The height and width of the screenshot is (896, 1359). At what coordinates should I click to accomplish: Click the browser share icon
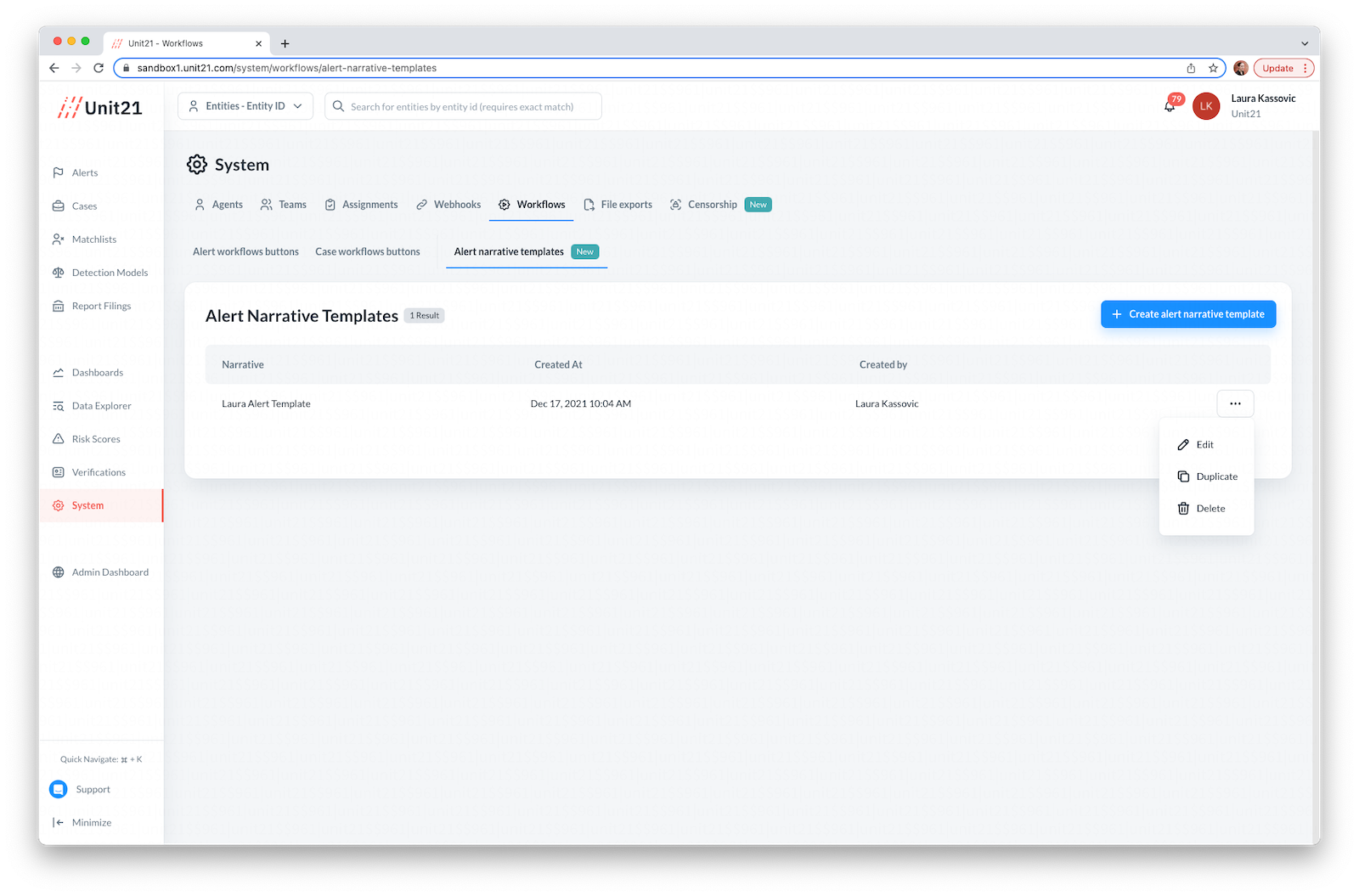point(1191,68)
